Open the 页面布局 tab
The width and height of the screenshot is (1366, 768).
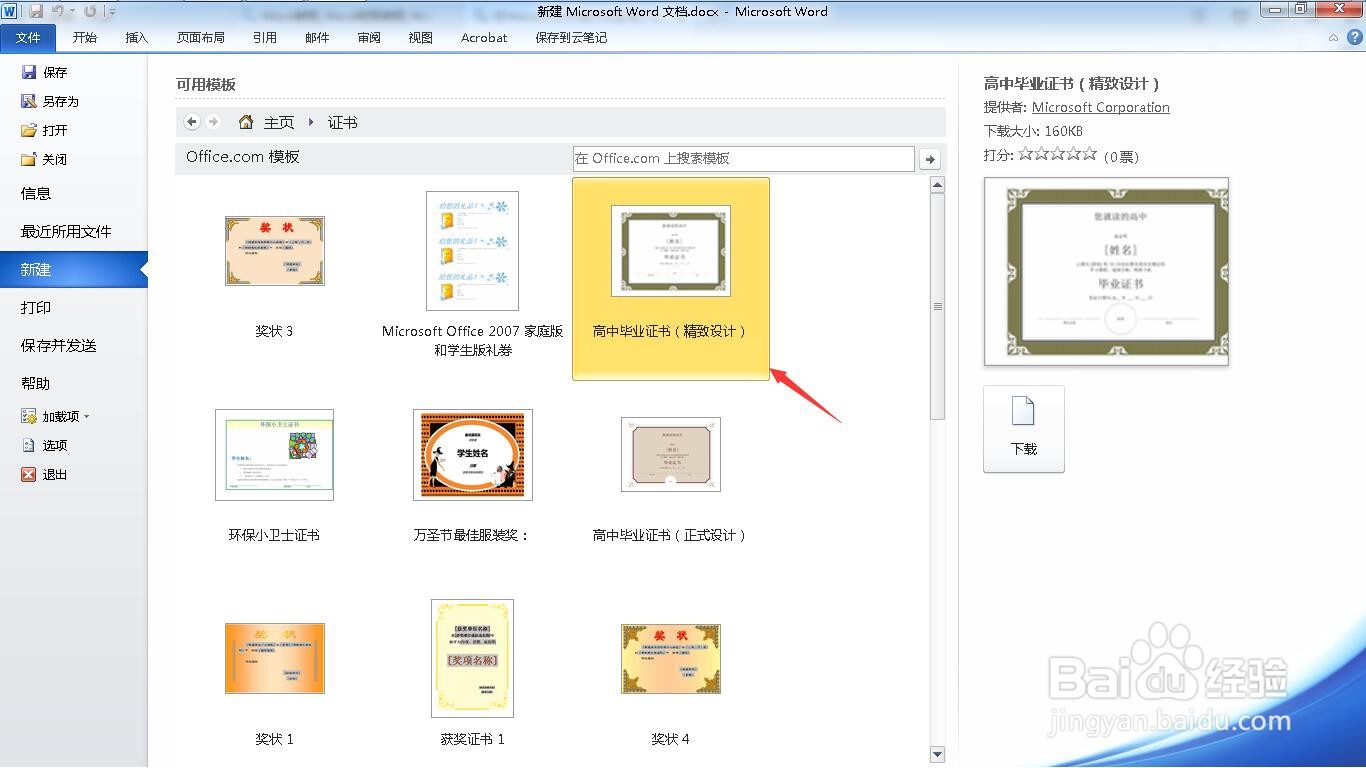click(x=201, y=37)
